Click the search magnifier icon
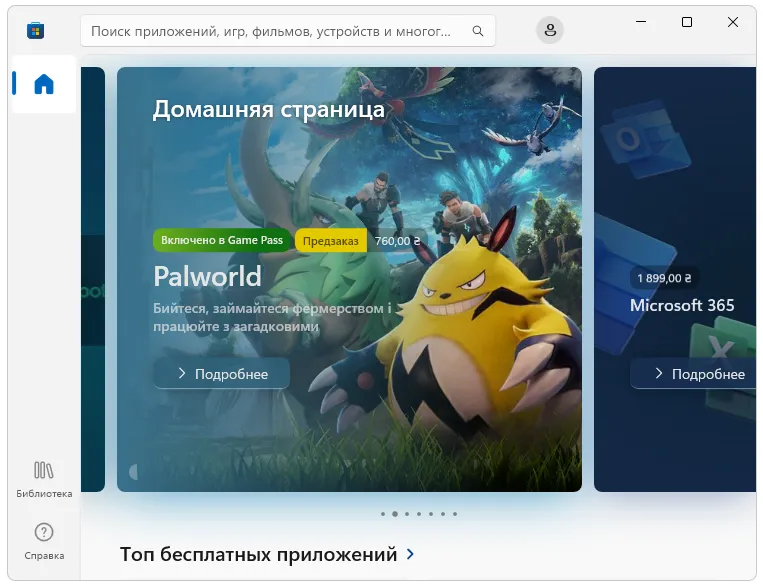 pyautogui.click(x=478, y=31)
